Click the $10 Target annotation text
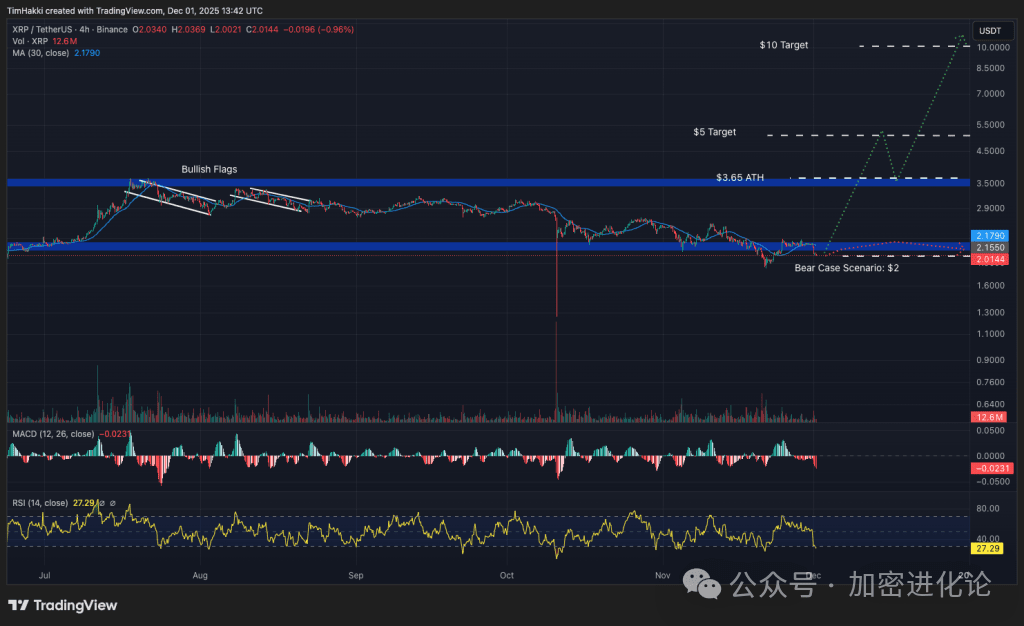 pos(783,45)
